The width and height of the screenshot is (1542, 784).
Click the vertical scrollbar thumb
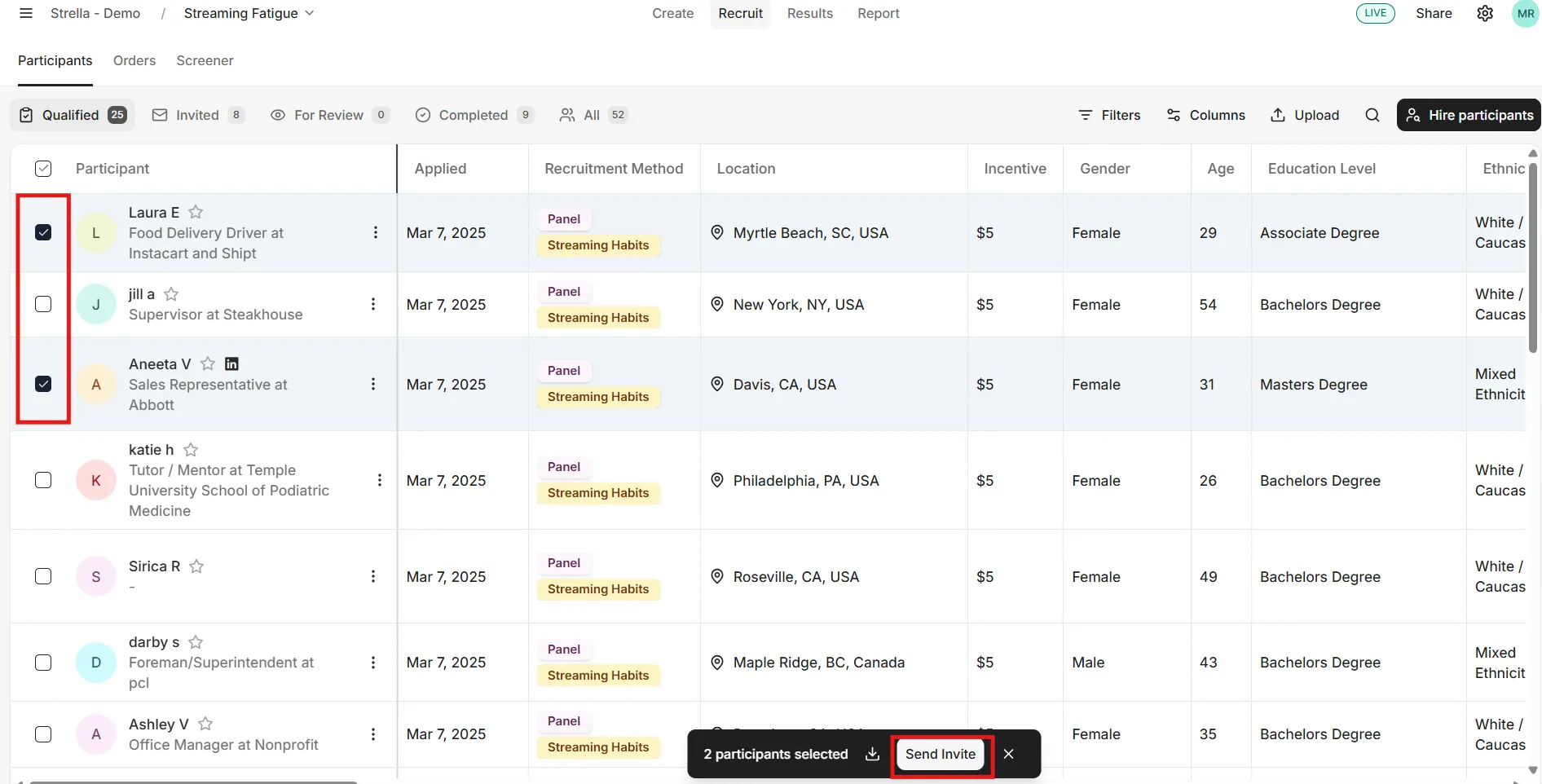pos(1533,257)
